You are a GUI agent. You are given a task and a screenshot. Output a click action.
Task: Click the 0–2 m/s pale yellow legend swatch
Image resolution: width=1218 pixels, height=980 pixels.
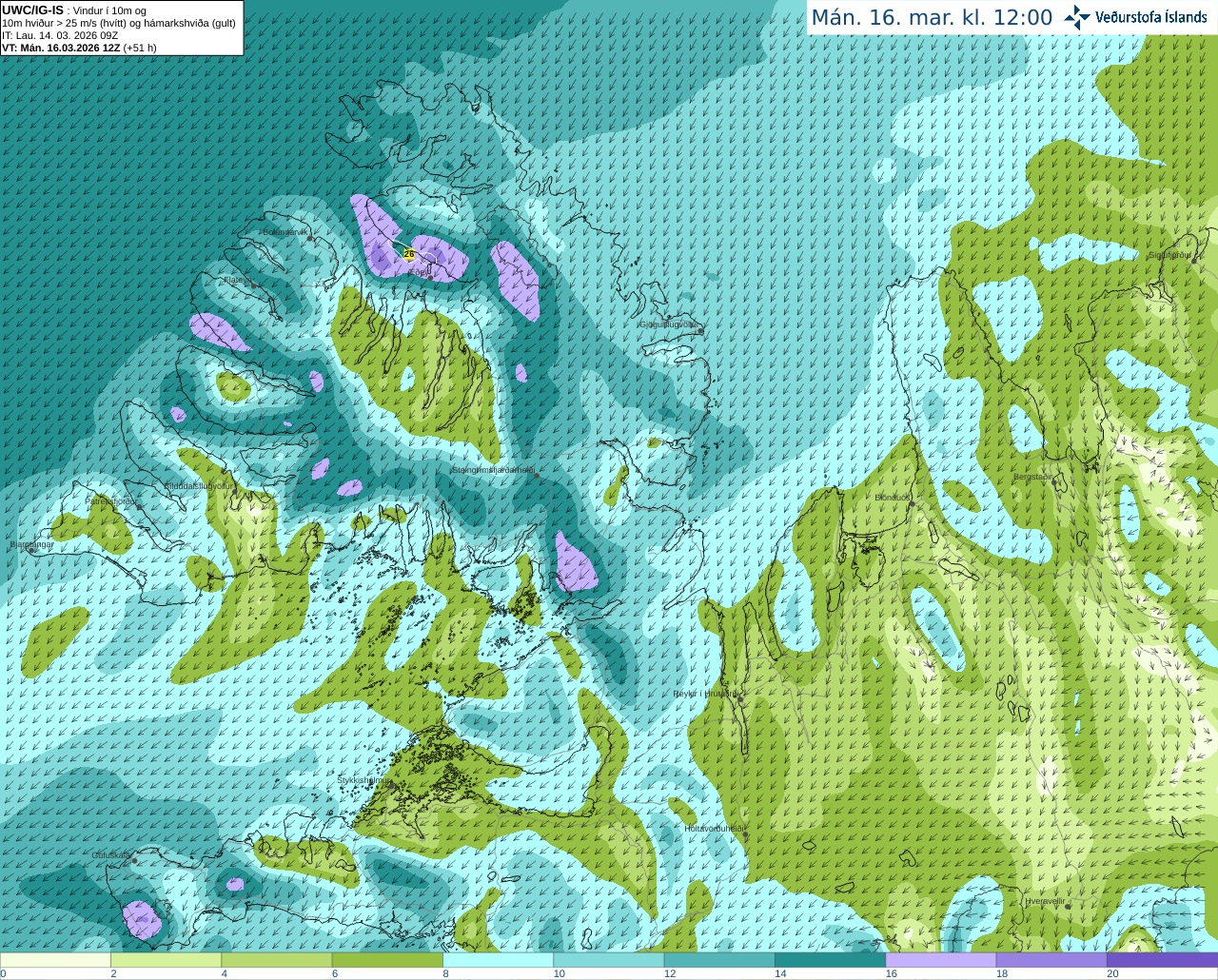[x=55, y=960]
